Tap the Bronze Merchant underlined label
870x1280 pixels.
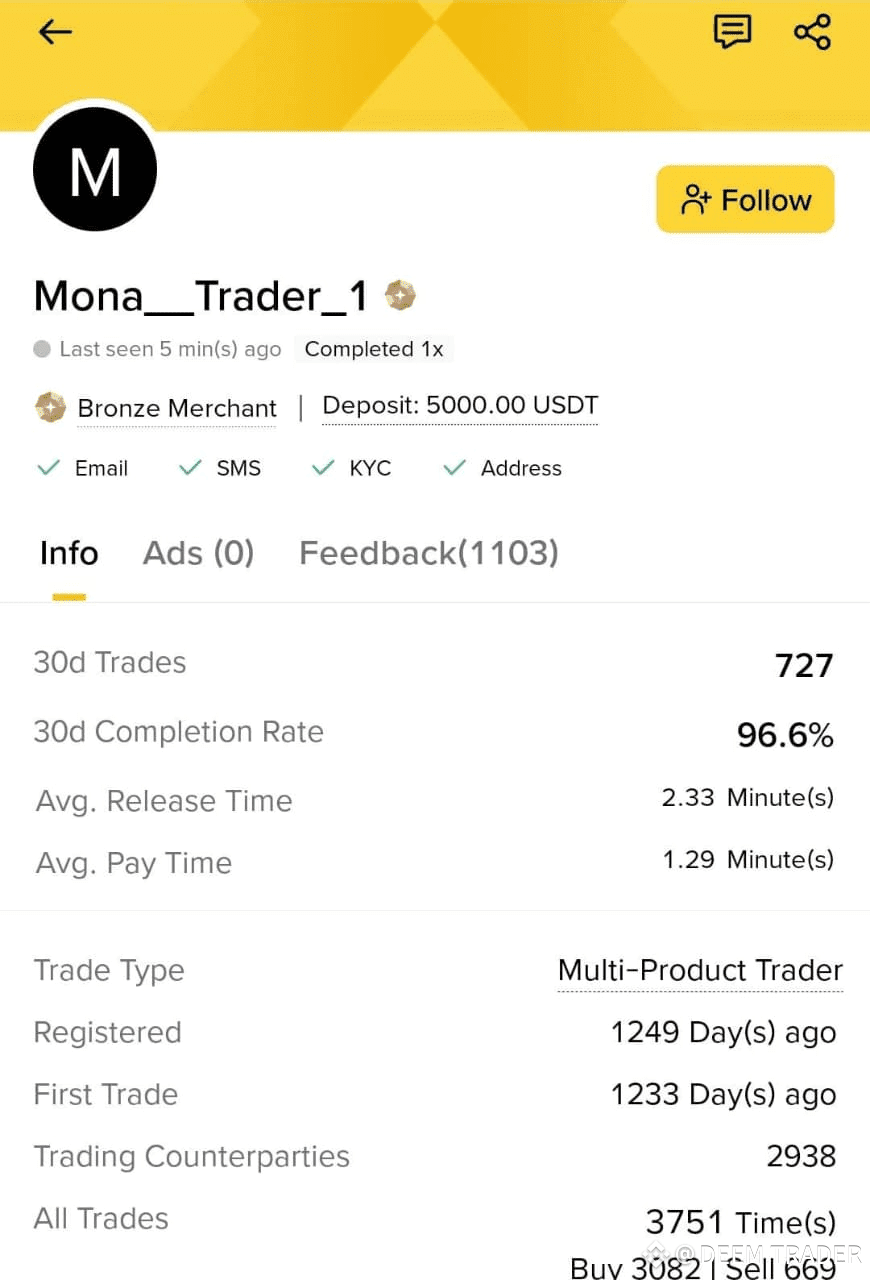coord(177,409)
